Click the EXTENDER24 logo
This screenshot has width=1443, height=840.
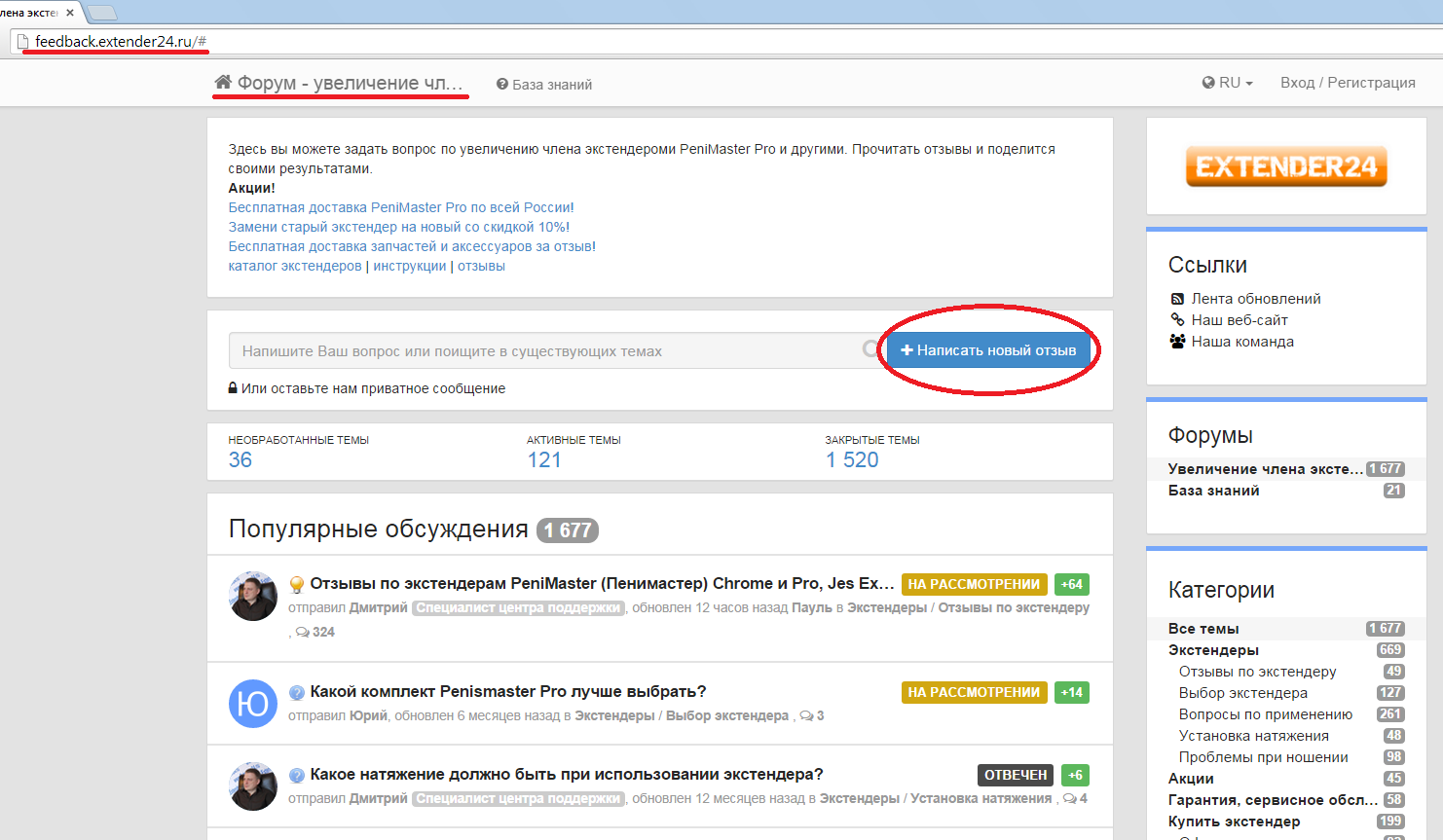click(x=1286, y=166)
